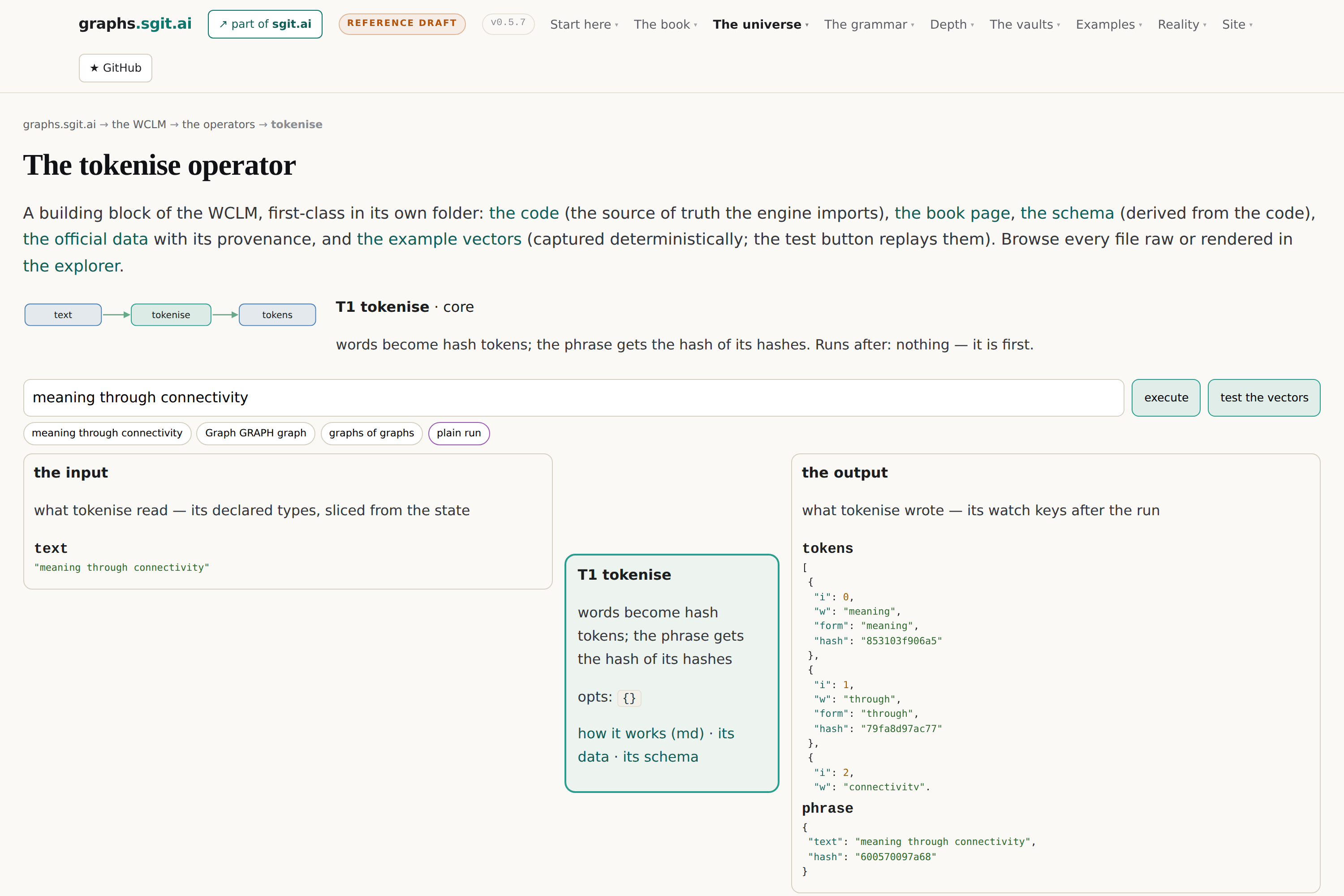This screenshot has width=1344, height=896.
Task: Focus the phrase input field
Action: (x=573, y=398)
